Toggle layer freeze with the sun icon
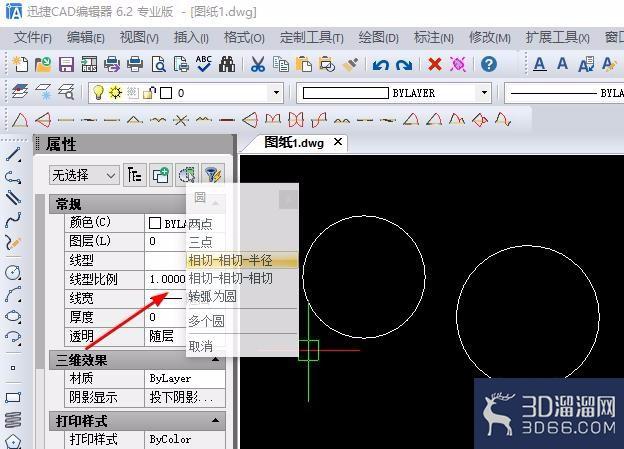Screen dimensions: 624x449 pyautogui.click(x=115, y=92)
